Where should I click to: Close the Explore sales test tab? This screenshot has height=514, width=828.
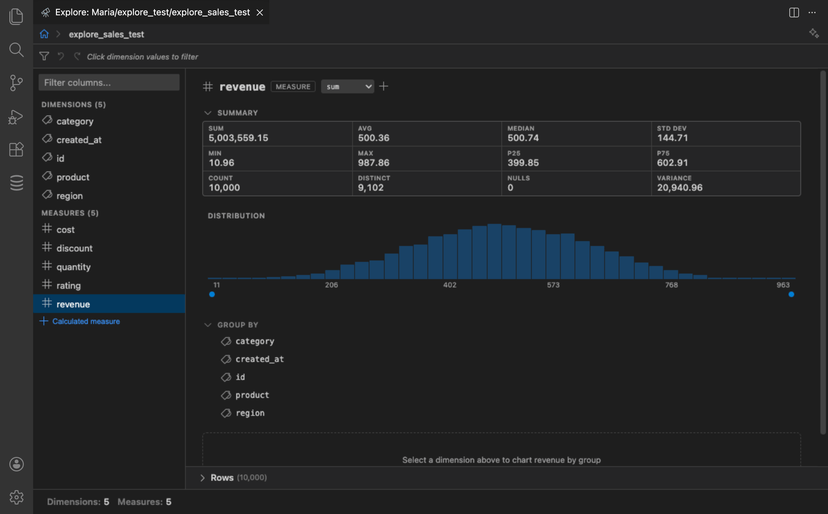click(260, 12)
